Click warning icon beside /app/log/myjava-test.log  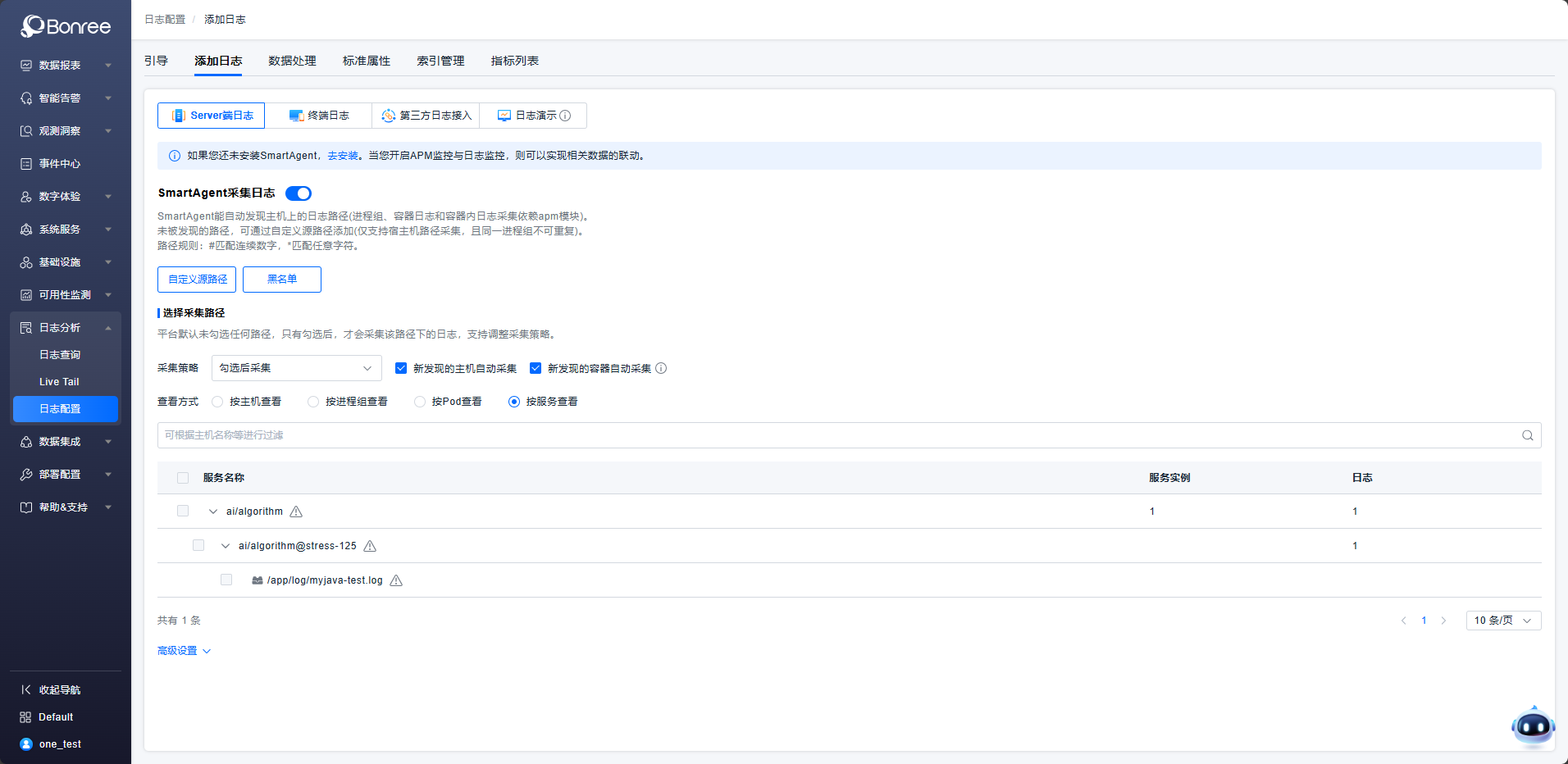tap(396, 580)
